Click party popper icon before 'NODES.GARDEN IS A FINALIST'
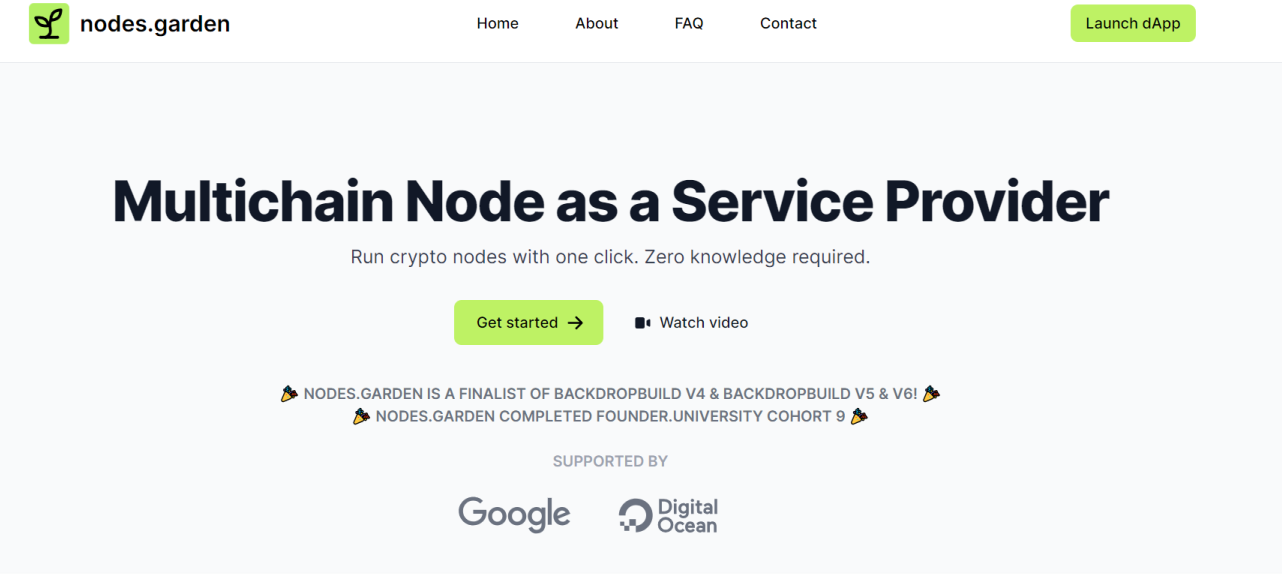This screenshot has height=575, width=1282. tap(289, 394)
